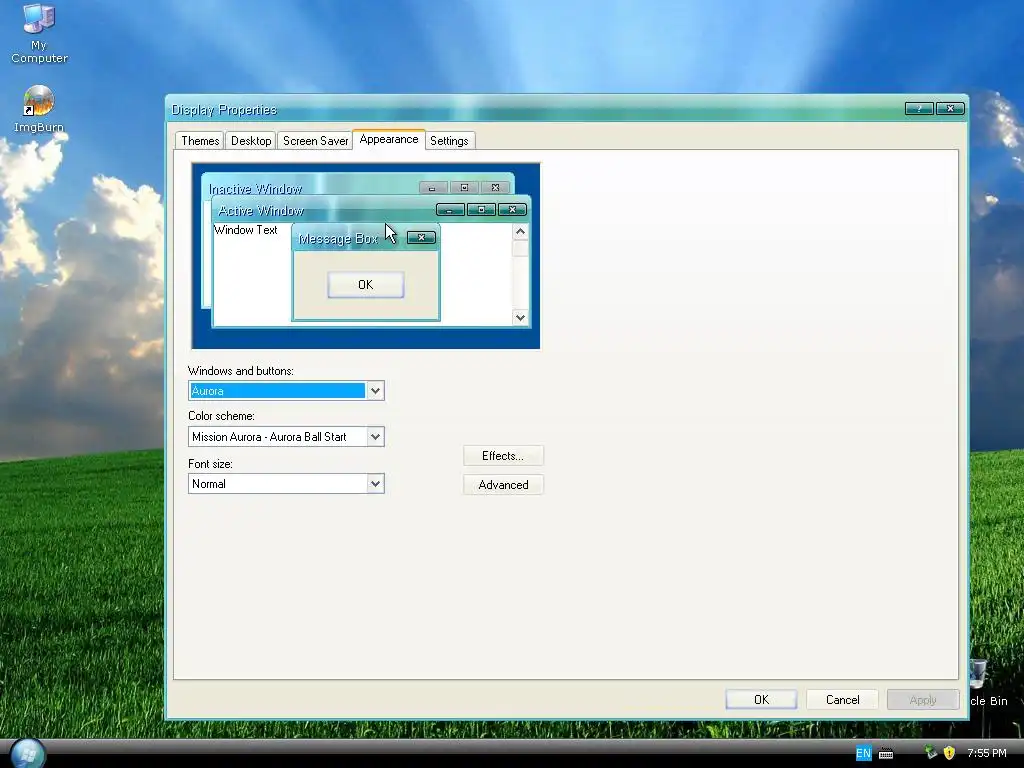The width and height of the screenshot is (1024, 768).
Task: Click the Inactive Window preview title
Action: click(255, 189)
